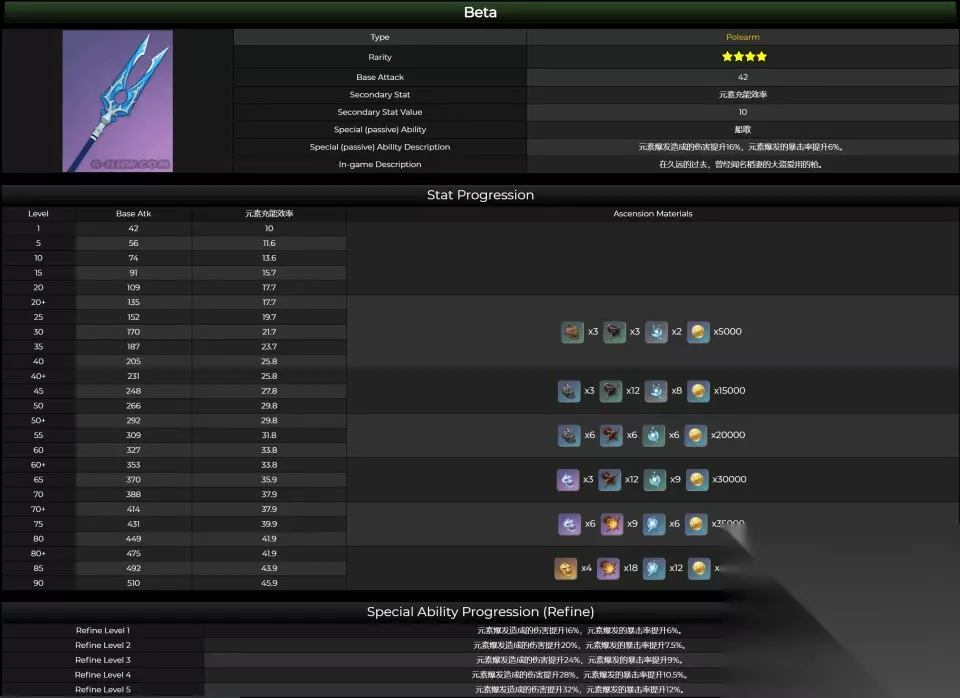Screen dimensions: 960x698
Task: Select the Refine Level 3 row label
Action: [103, 660]
